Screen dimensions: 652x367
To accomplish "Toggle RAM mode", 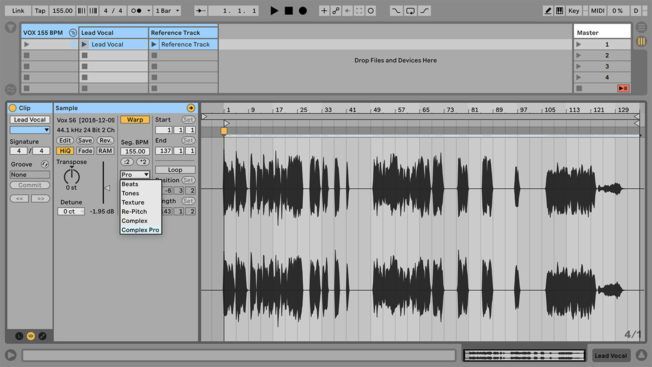I will point(105,151).
